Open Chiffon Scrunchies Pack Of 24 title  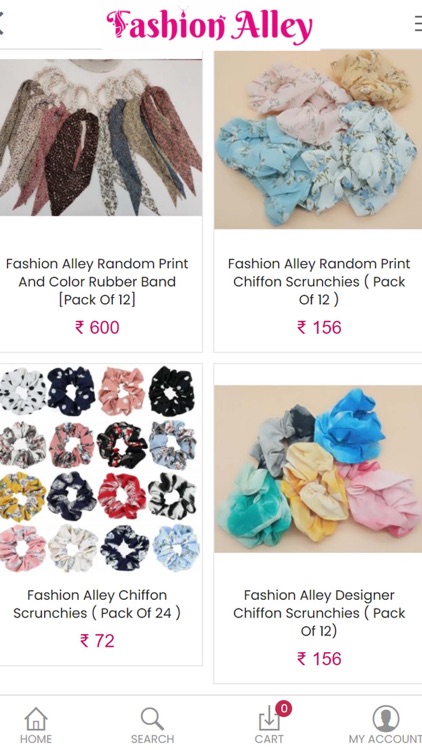tap(97, 604)
